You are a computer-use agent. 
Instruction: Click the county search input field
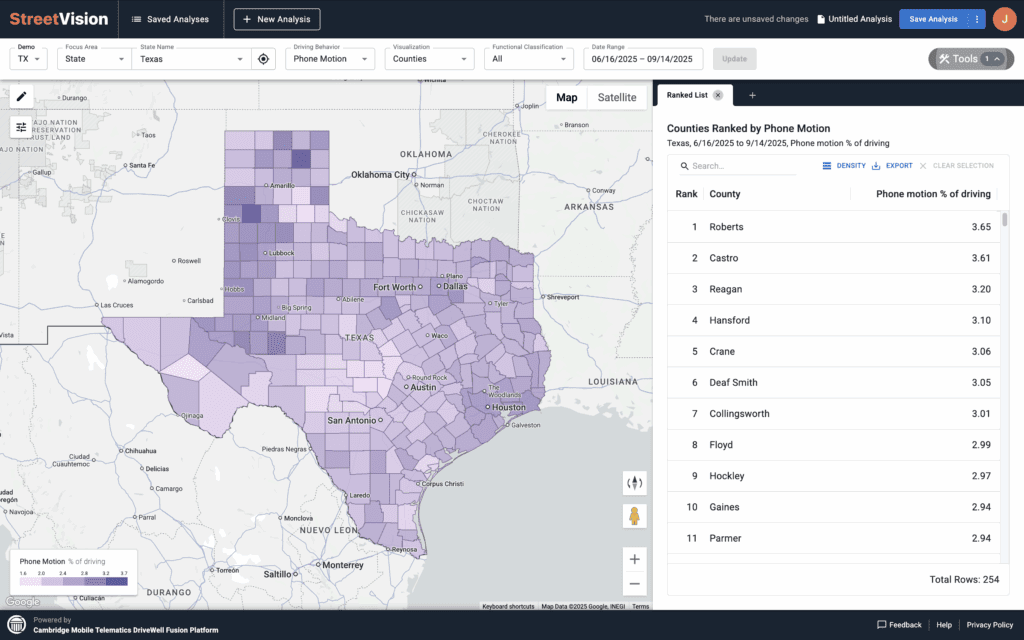742,166
